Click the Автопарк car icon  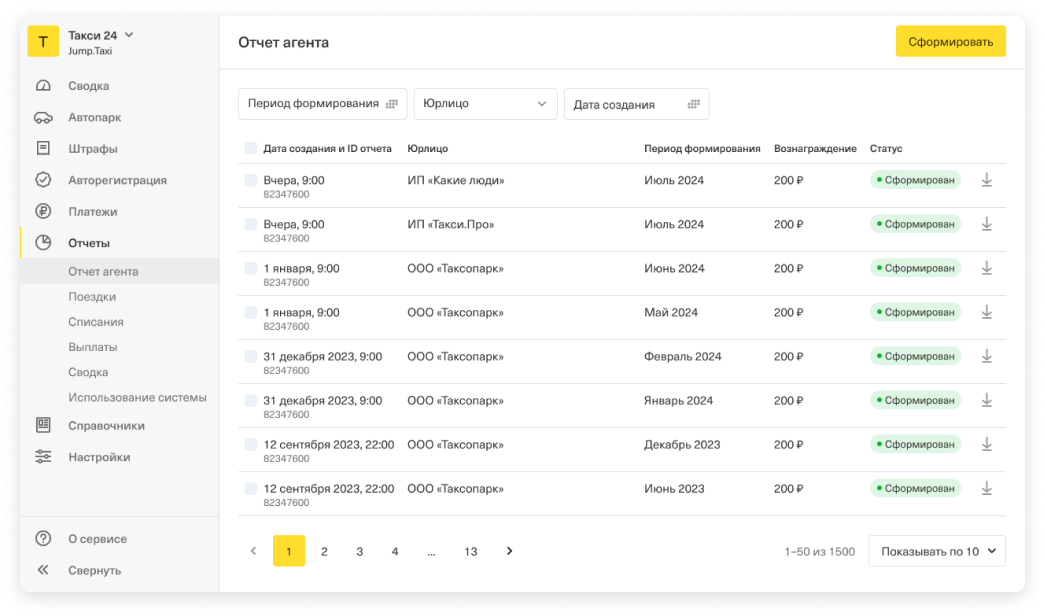point(43,117)
